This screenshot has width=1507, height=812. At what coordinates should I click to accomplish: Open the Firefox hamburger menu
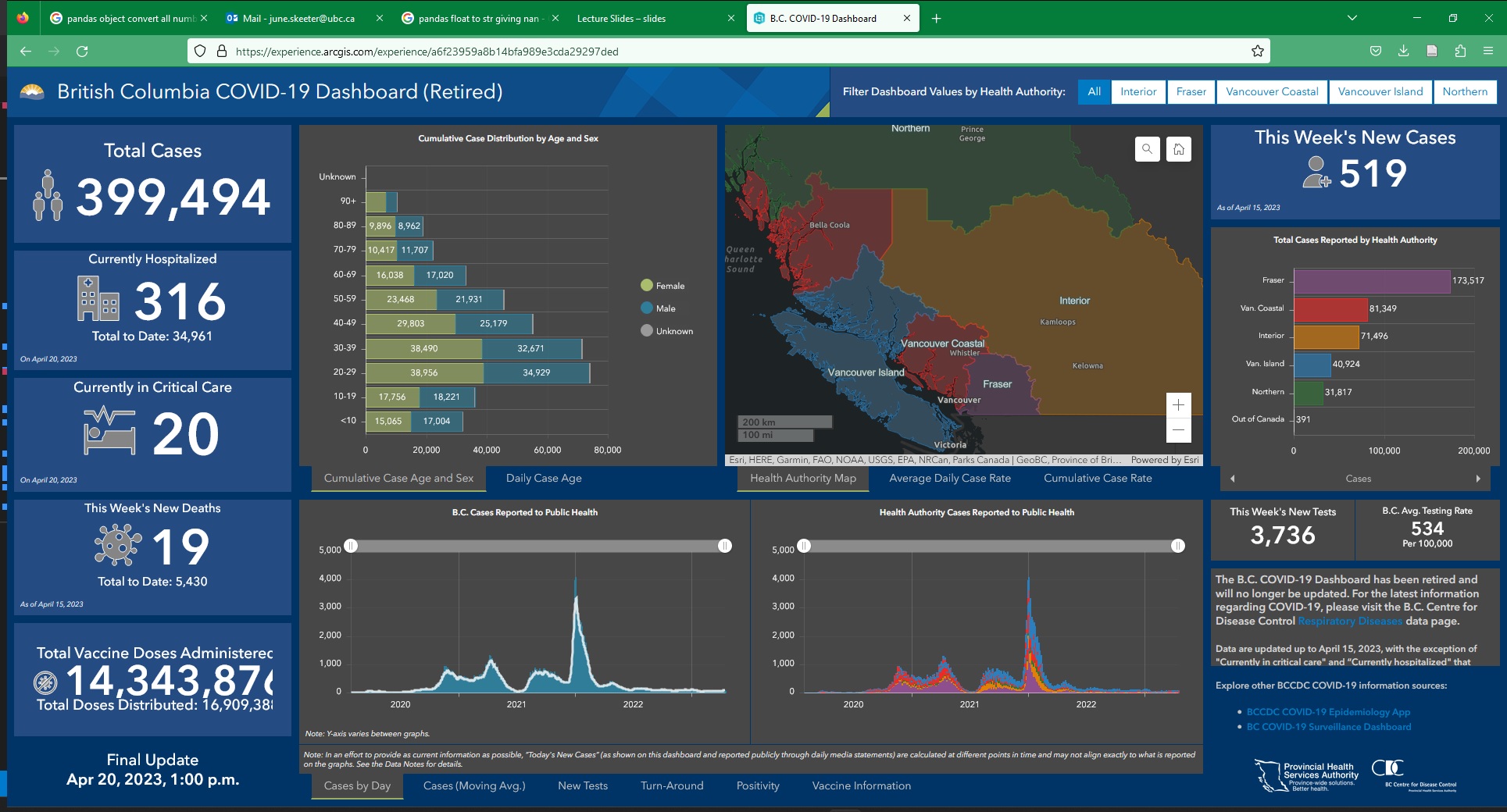1487,52
